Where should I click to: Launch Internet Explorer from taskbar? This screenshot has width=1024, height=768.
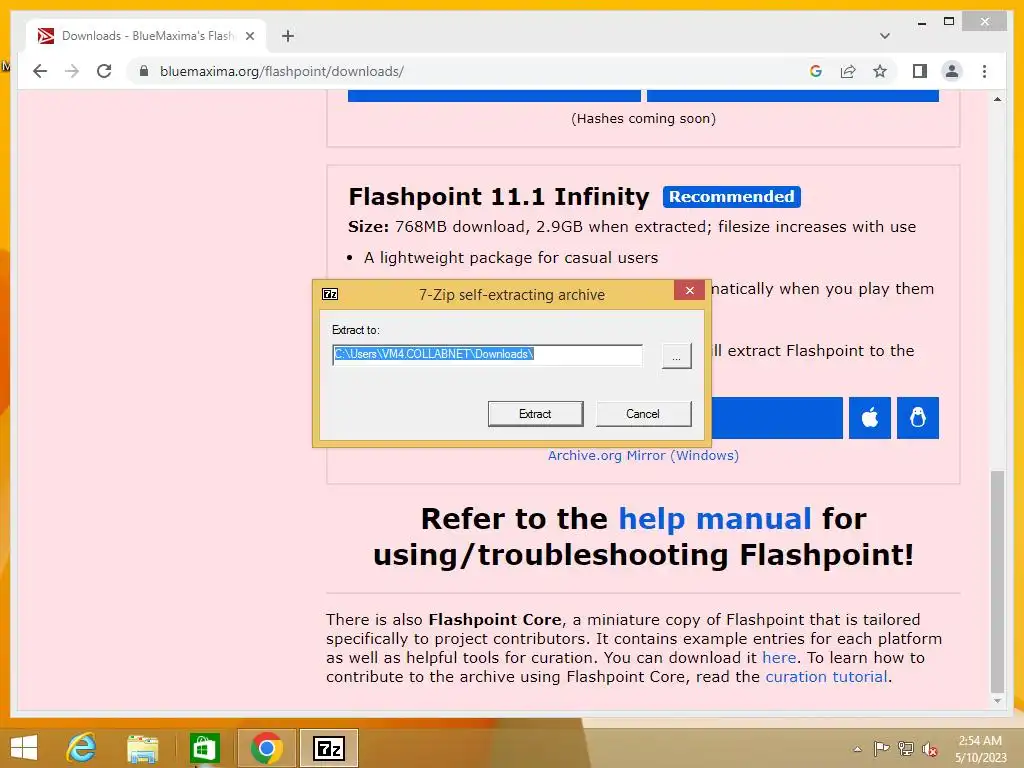pyautogui.click(x=81, y=748)
